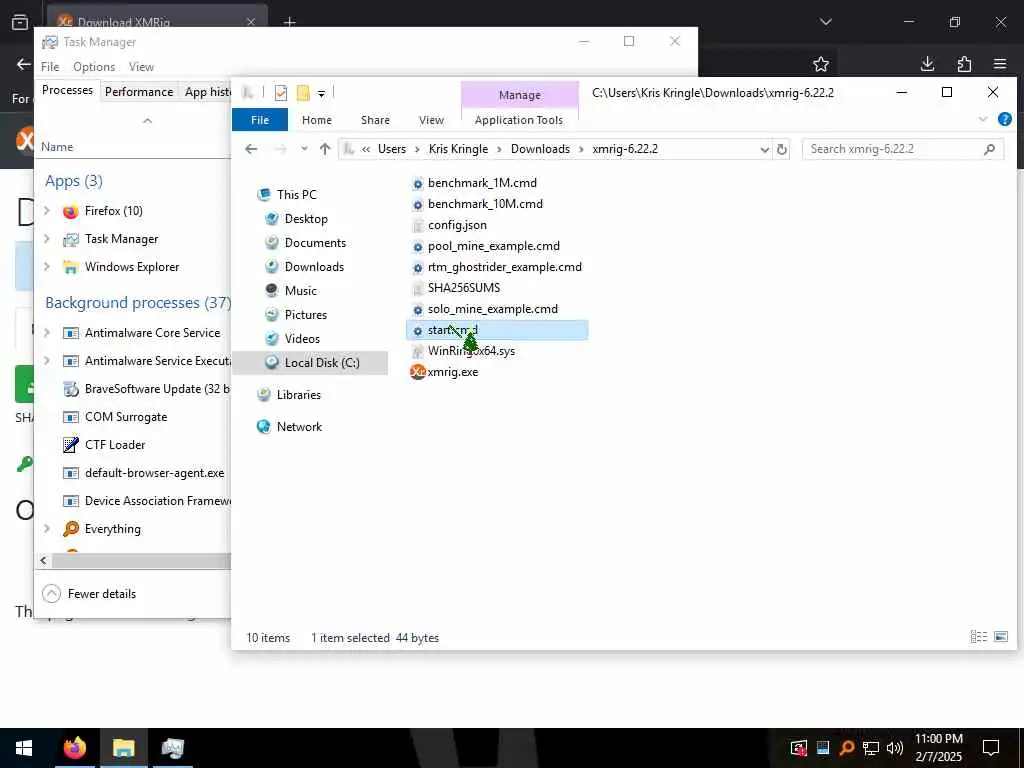1024x768 pixels.
Task: Switch to Task Manager Performance tab
Action: [139, 91]
